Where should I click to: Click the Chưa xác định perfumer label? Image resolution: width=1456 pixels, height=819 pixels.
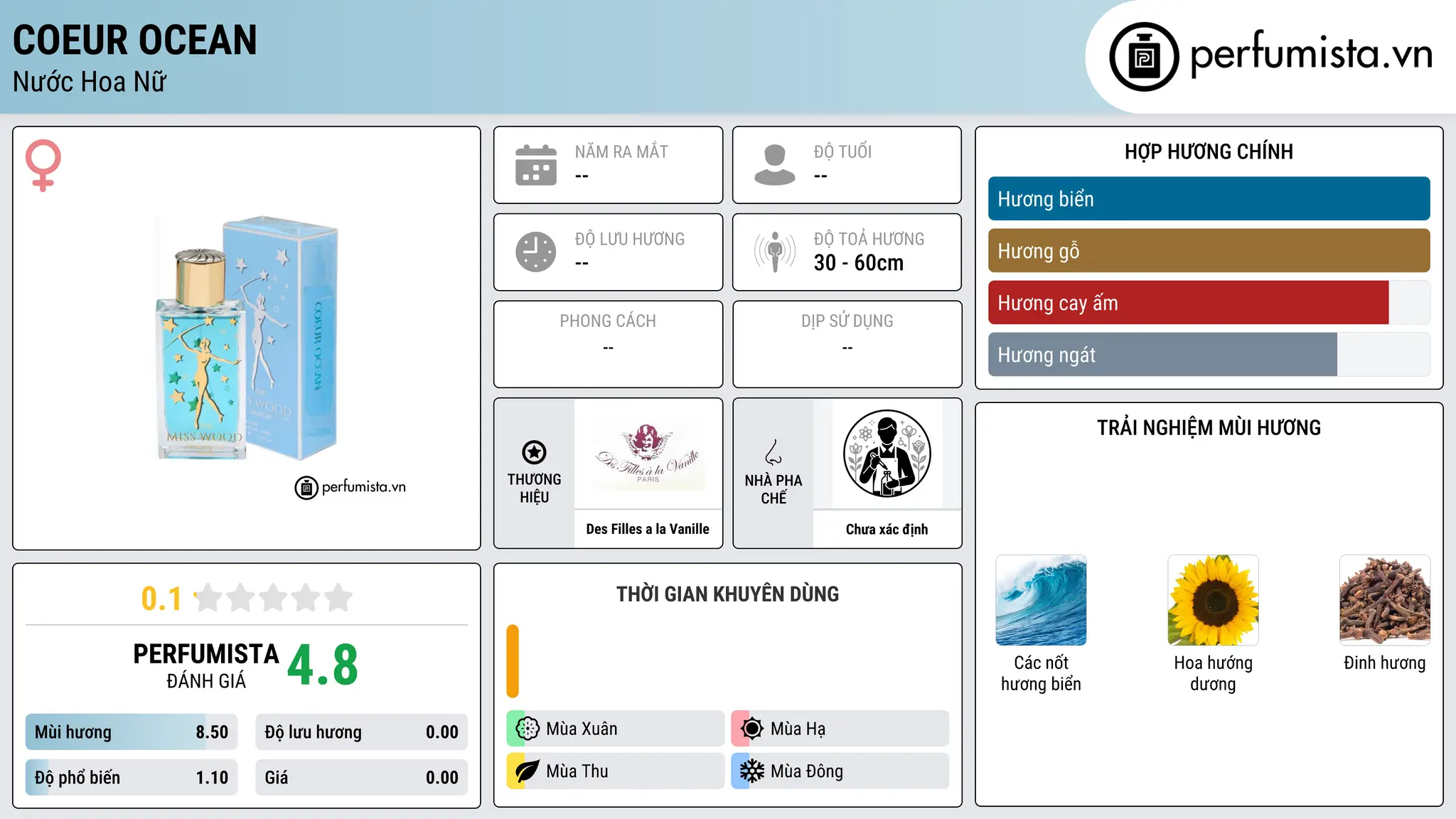pos(887,529)
